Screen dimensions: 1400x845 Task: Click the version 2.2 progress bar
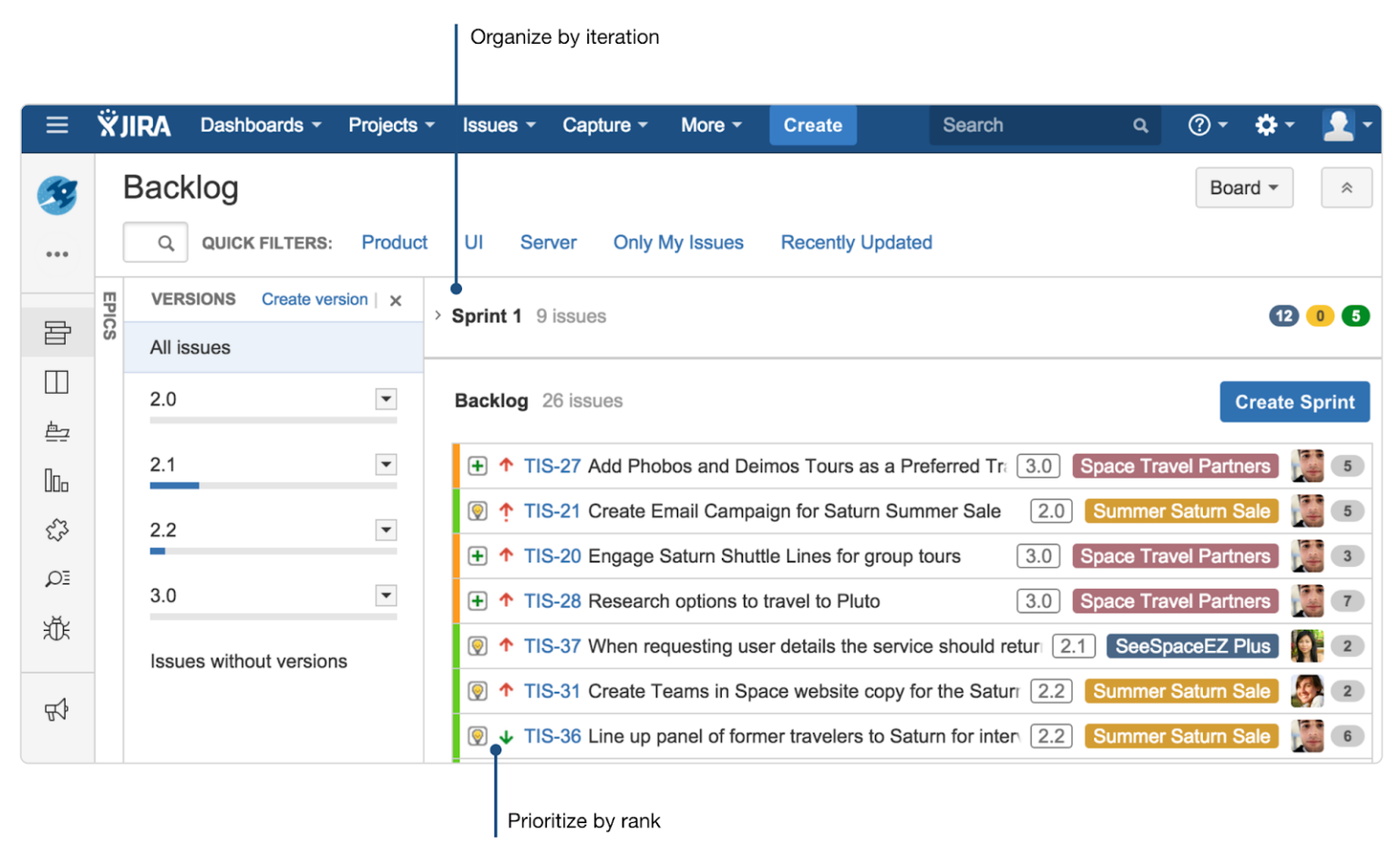point(273,551)
